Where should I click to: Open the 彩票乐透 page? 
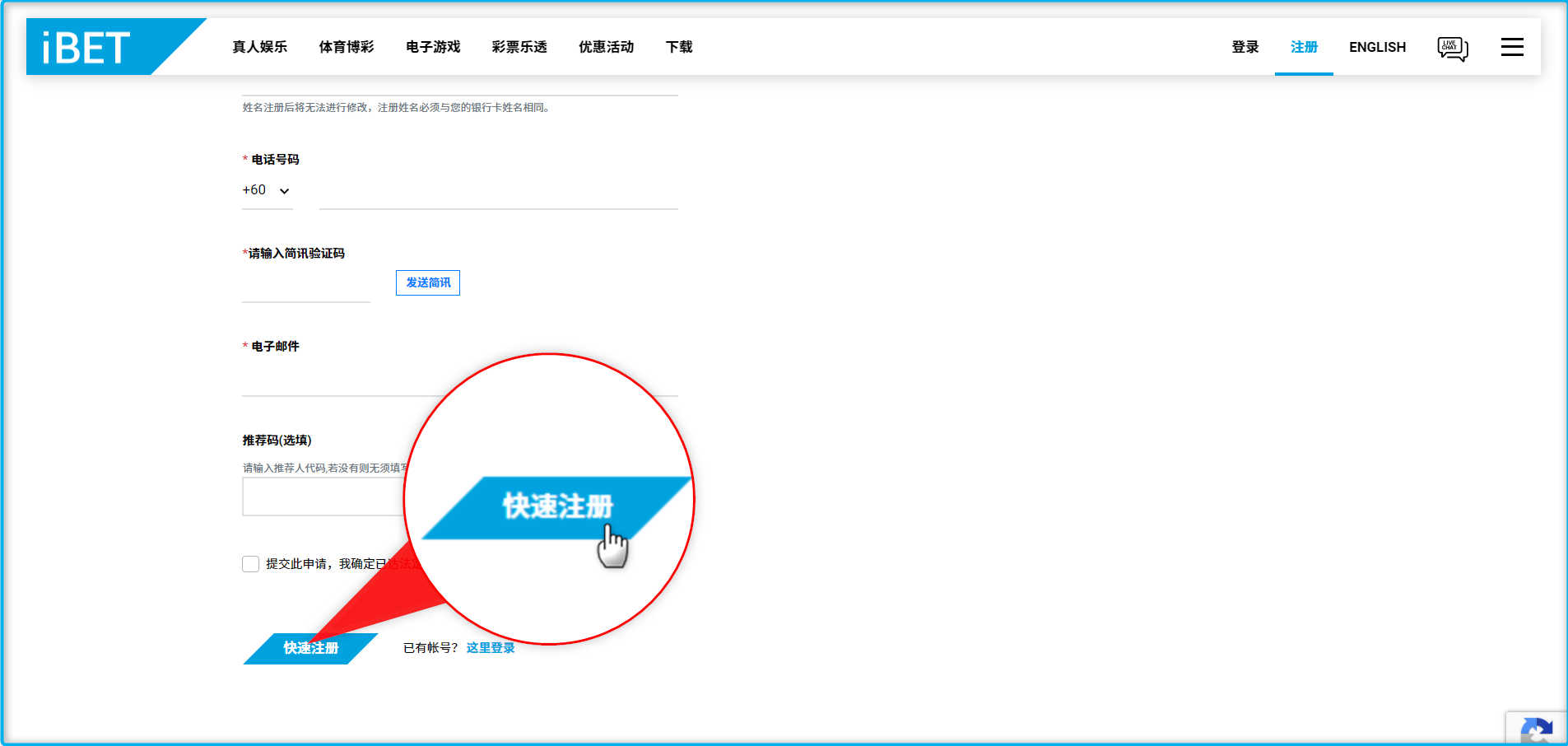pos(519,47)
